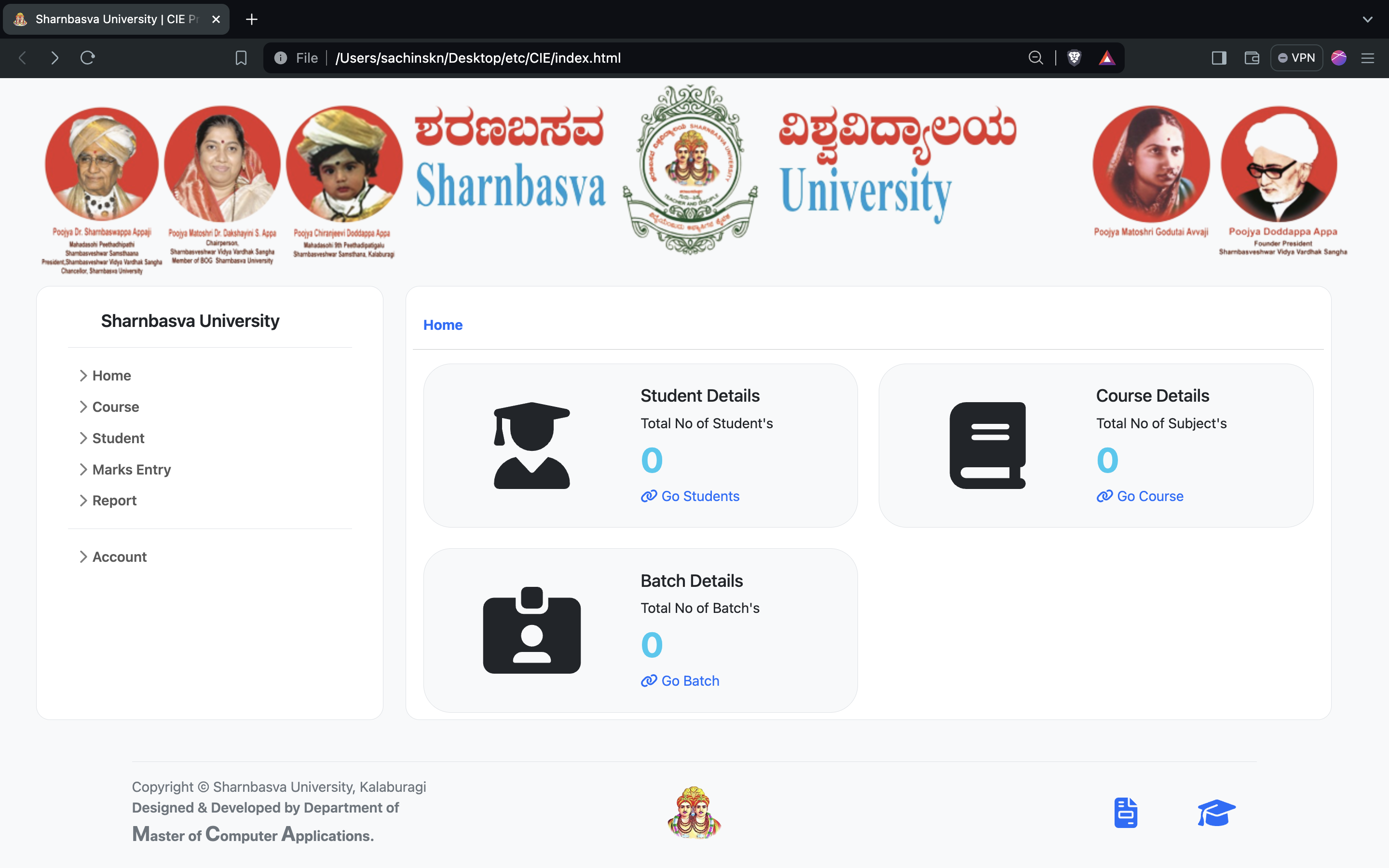The width and height of the screenshot is (1389, 868).
Task: Close the Sharnbasva University tab
Action: (216, 19)
